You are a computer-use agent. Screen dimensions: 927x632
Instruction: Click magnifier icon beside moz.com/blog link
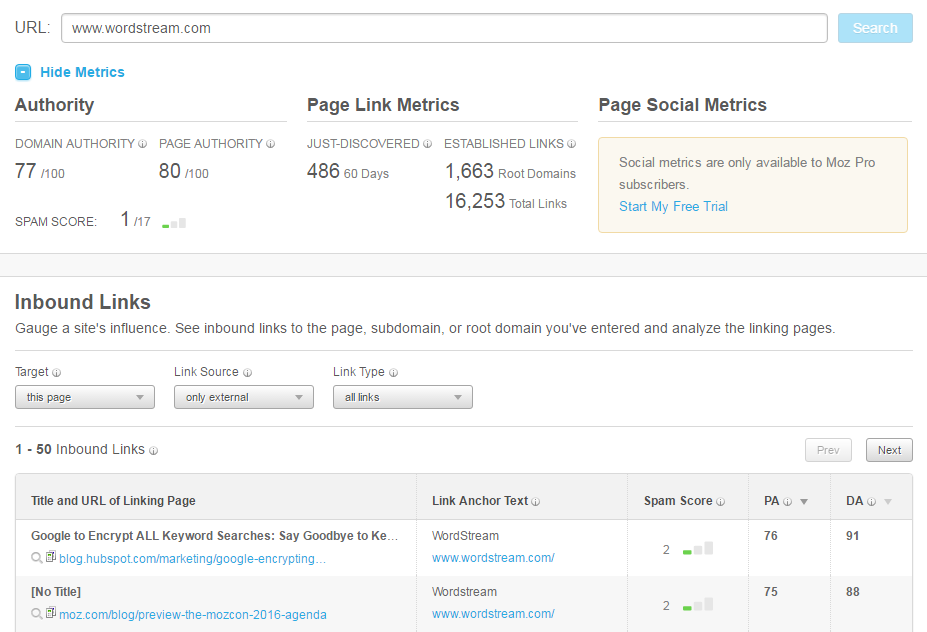(37, 614)
